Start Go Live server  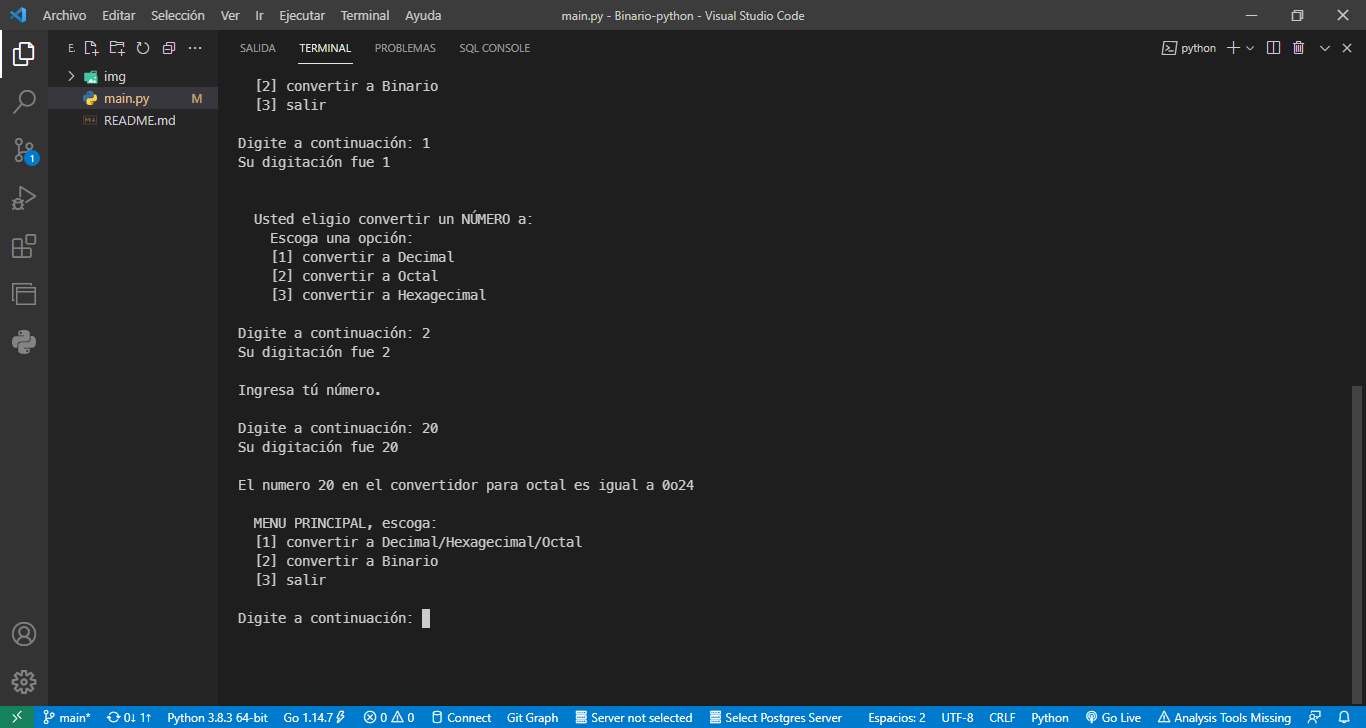[1113, 717]
